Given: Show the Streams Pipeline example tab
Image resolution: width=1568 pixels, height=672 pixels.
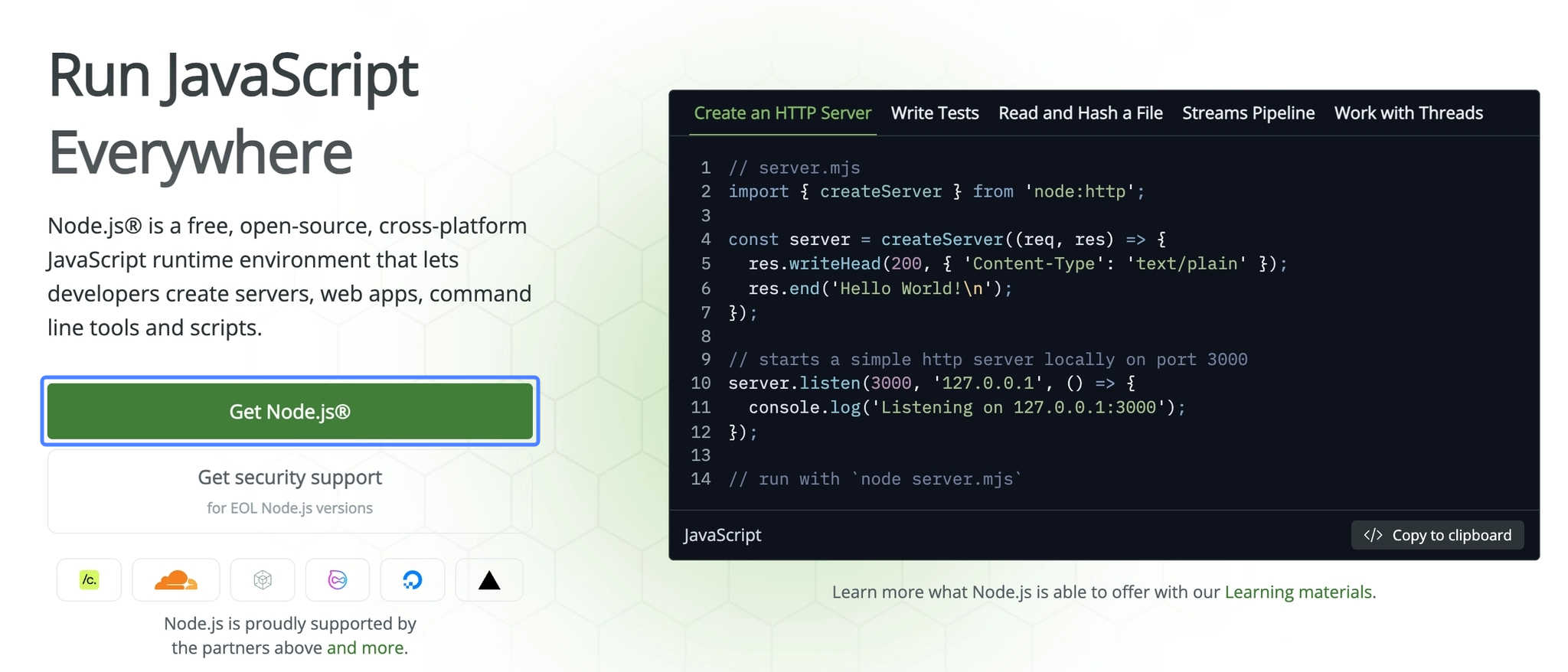Looking at the screenshot, I should click(x=1248, y=113).
